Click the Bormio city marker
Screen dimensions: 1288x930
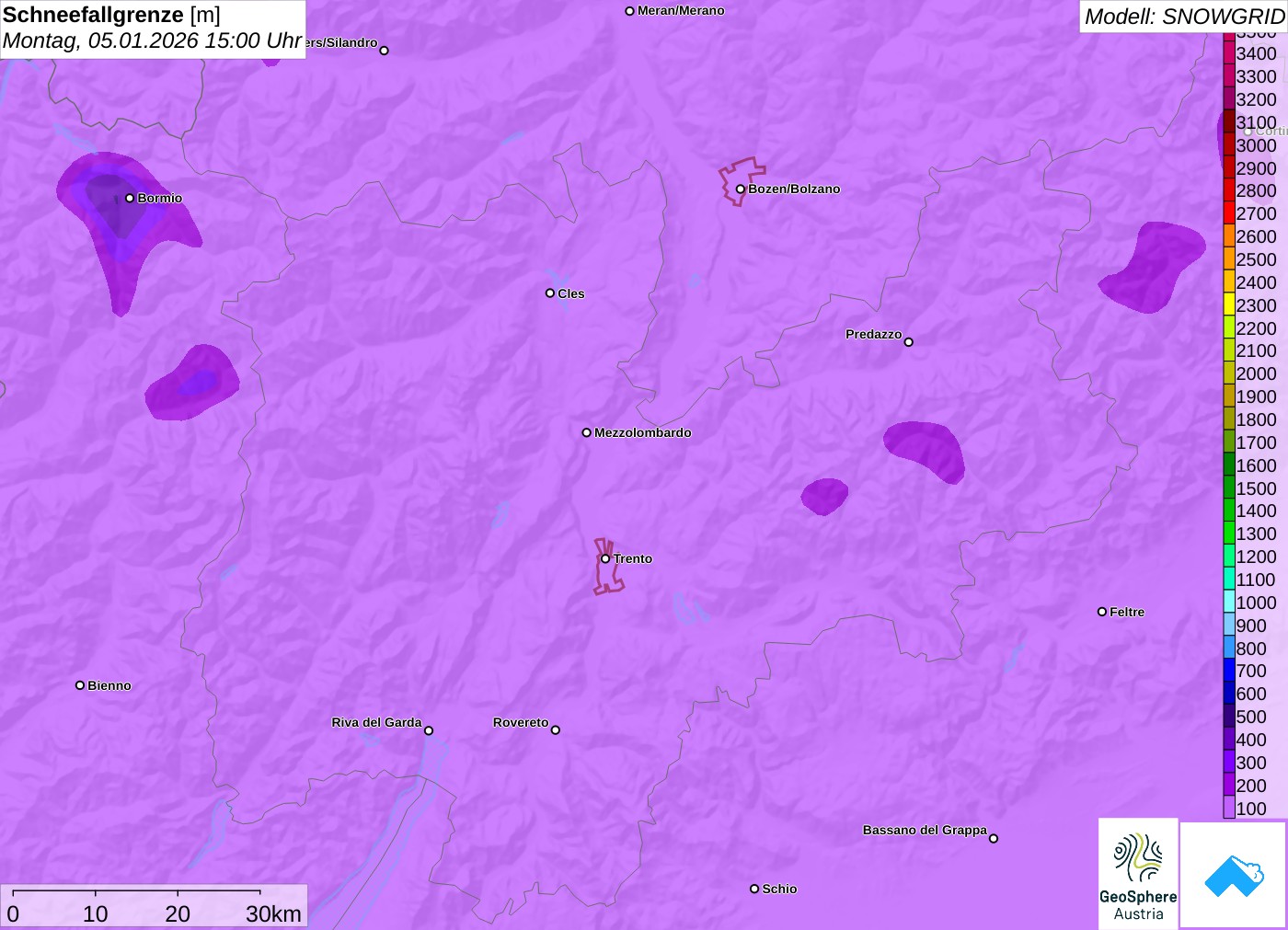pyautogui.click(x=130, y=198)
